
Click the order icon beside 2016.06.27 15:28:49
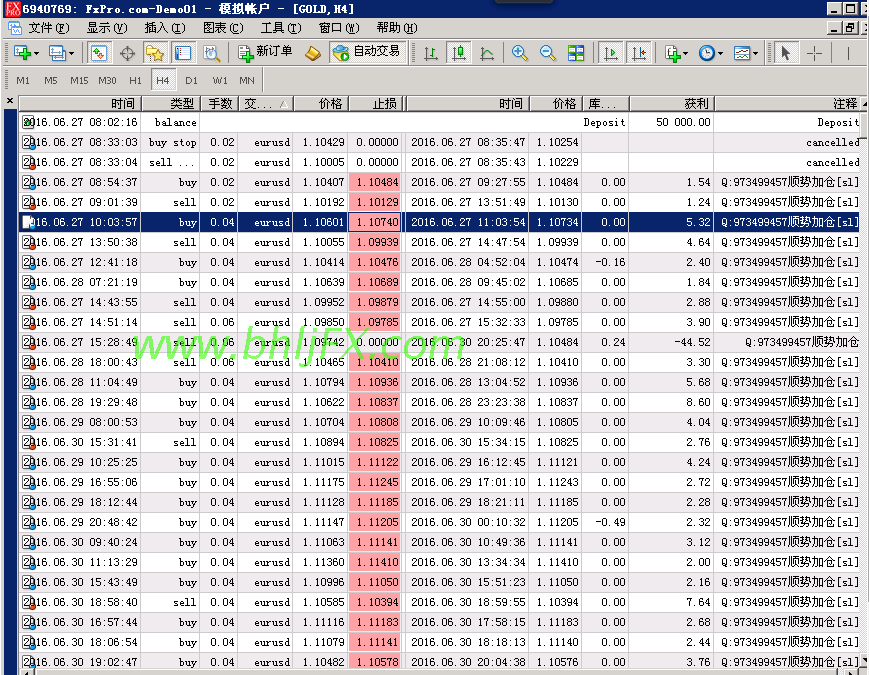[x=28, y=342]
